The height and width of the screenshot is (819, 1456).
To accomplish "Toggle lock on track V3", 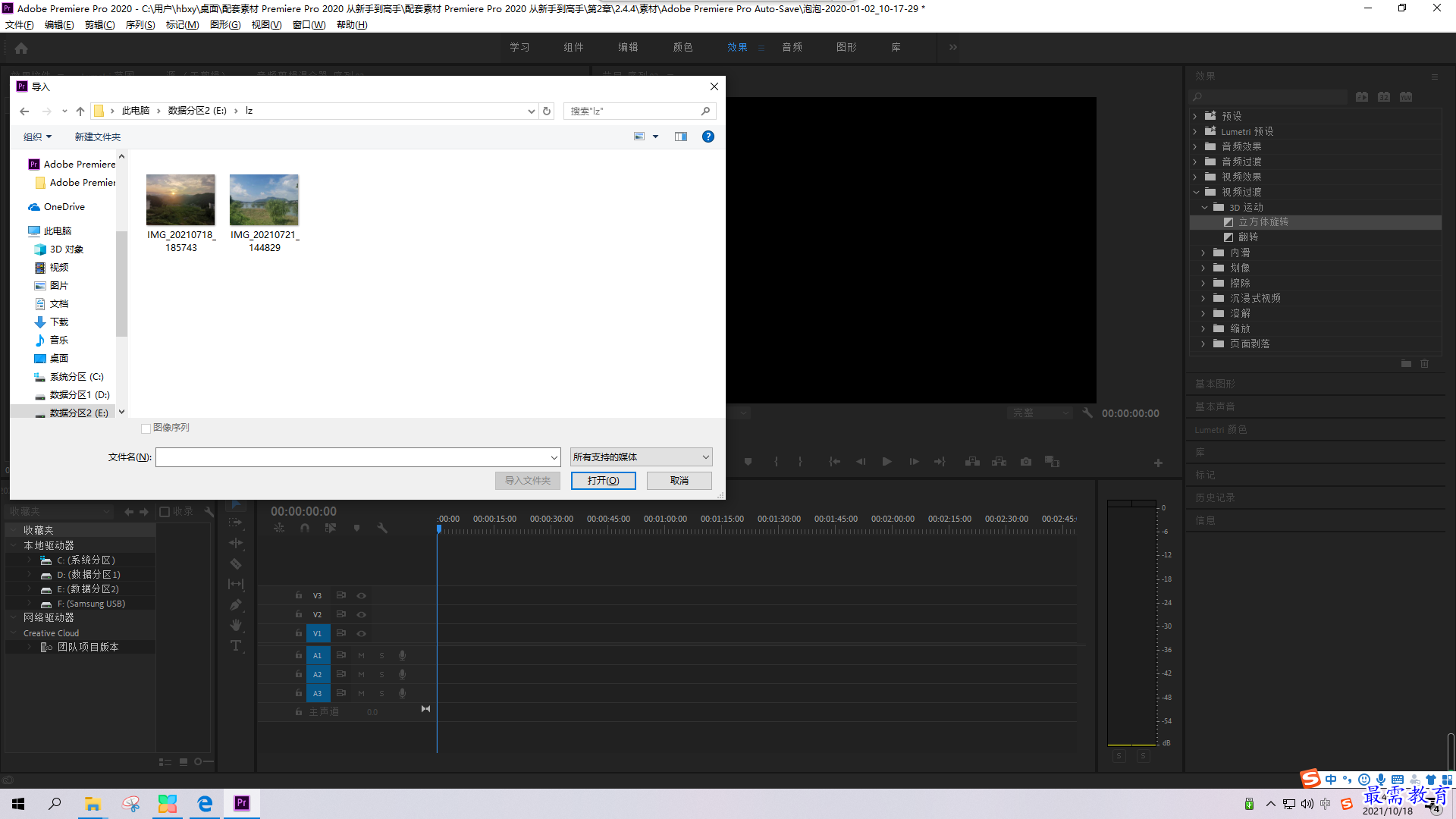I will [299, 595].
